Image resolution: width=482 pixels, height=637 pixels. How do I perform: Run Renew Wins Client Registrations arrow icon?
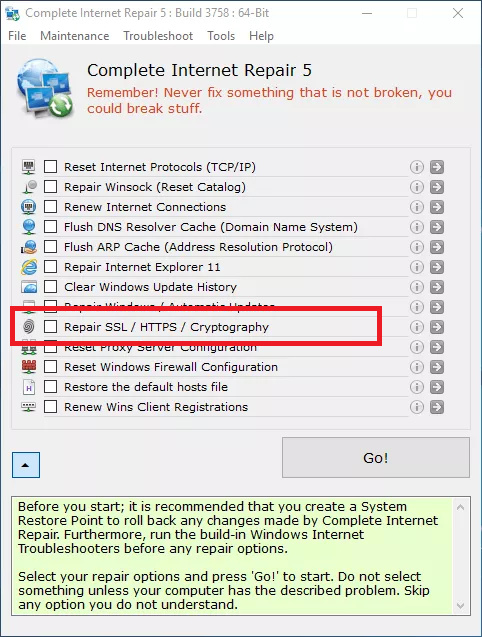coord(437,407)
